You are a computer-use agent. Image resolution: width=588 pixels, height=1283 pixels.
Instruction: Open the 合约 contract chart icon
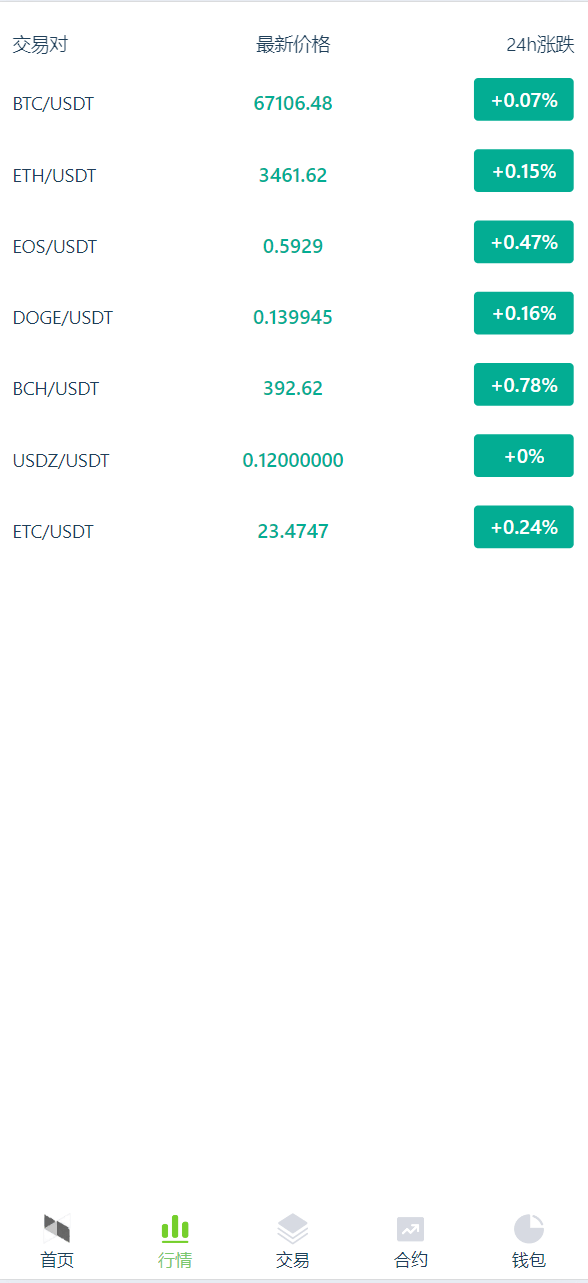click(x=410, y=1229)
